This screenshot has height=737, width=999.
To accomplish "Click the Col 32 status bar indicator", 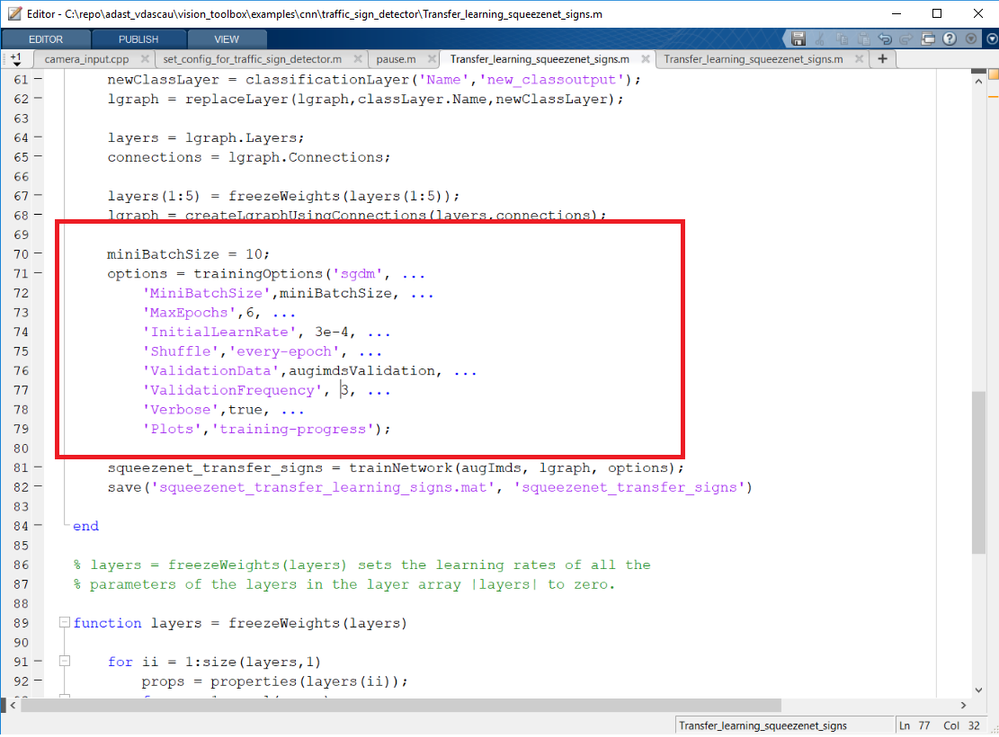I will coord(961,726).
